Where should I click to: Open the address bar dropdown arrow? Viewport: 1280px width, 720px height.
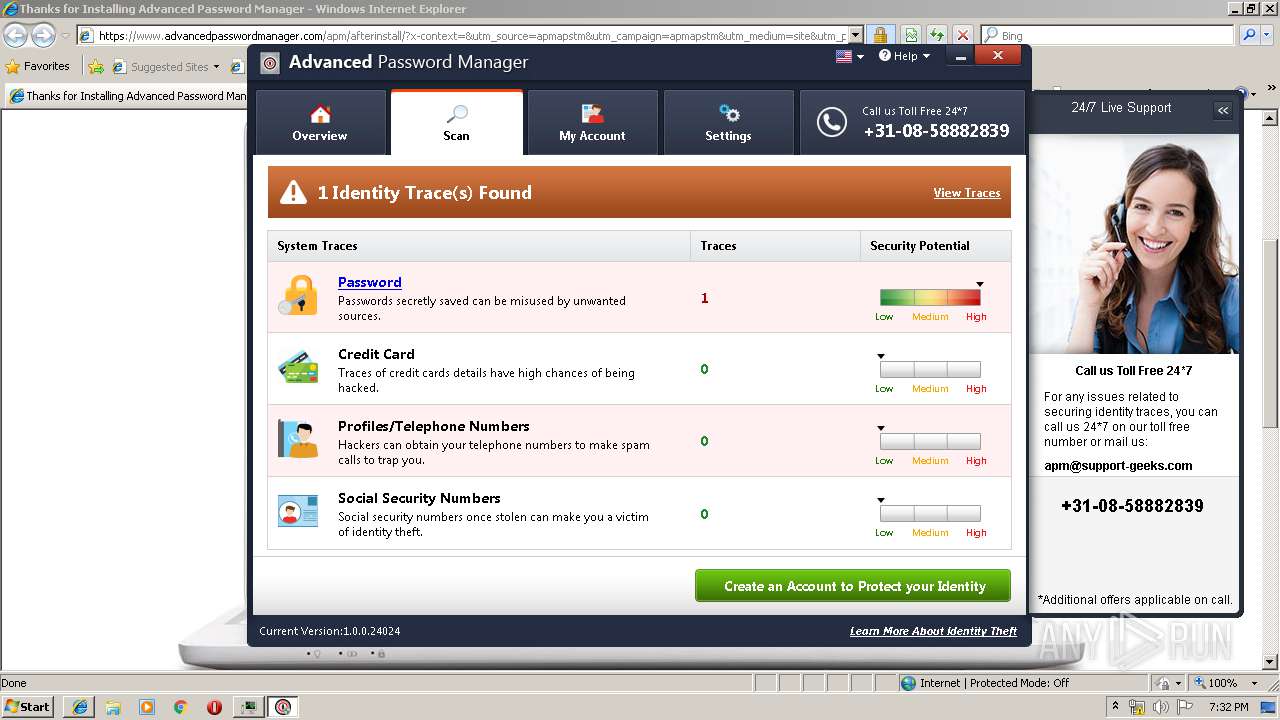click(855, 35)
